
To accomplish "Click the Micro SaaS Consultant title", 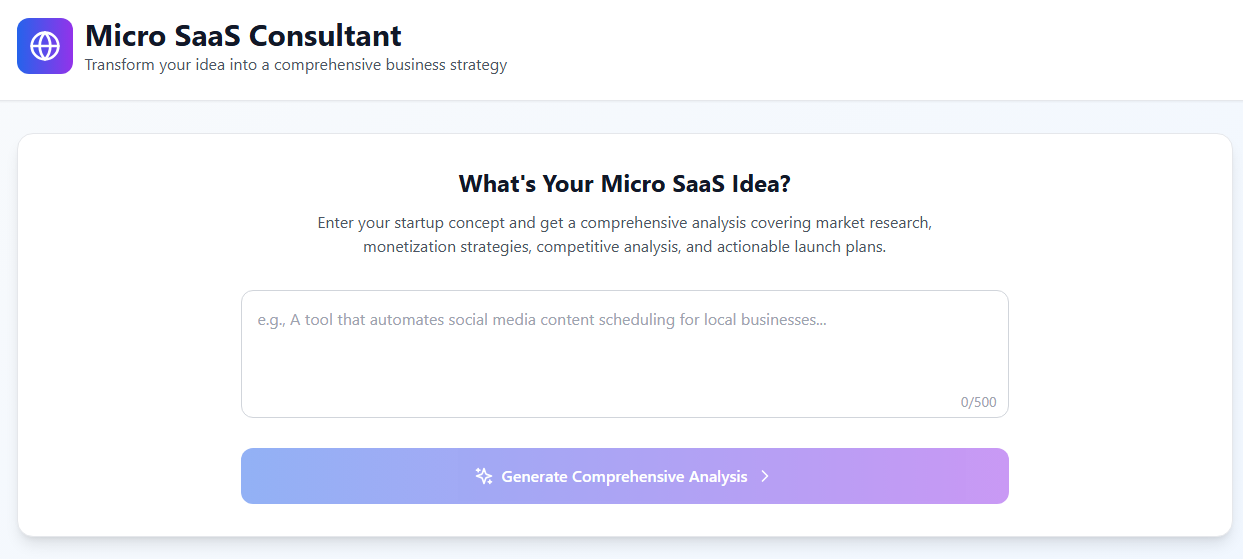I will 243,36.
